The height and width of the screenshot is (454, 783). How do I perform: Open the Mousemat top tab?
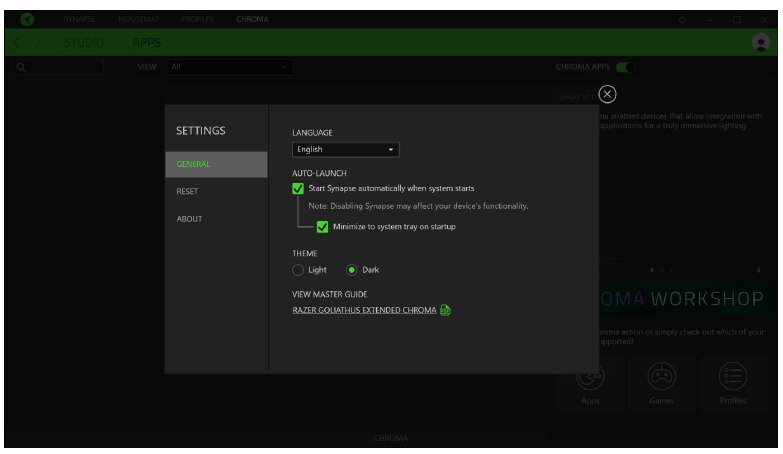click(x=138, y=19)
